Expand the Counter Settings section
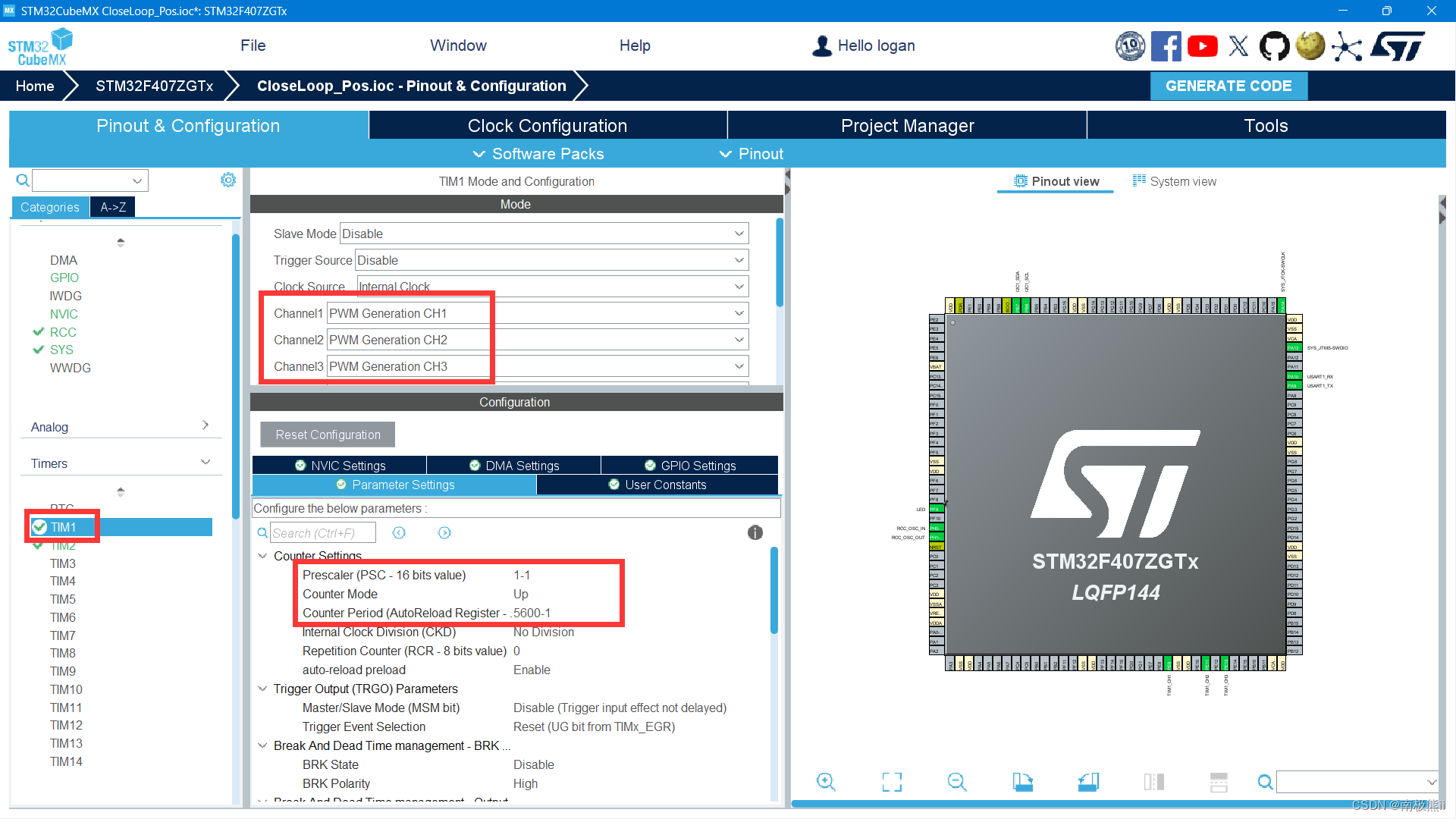Screen dimensions: 1456x819 (x=263, y=555)
